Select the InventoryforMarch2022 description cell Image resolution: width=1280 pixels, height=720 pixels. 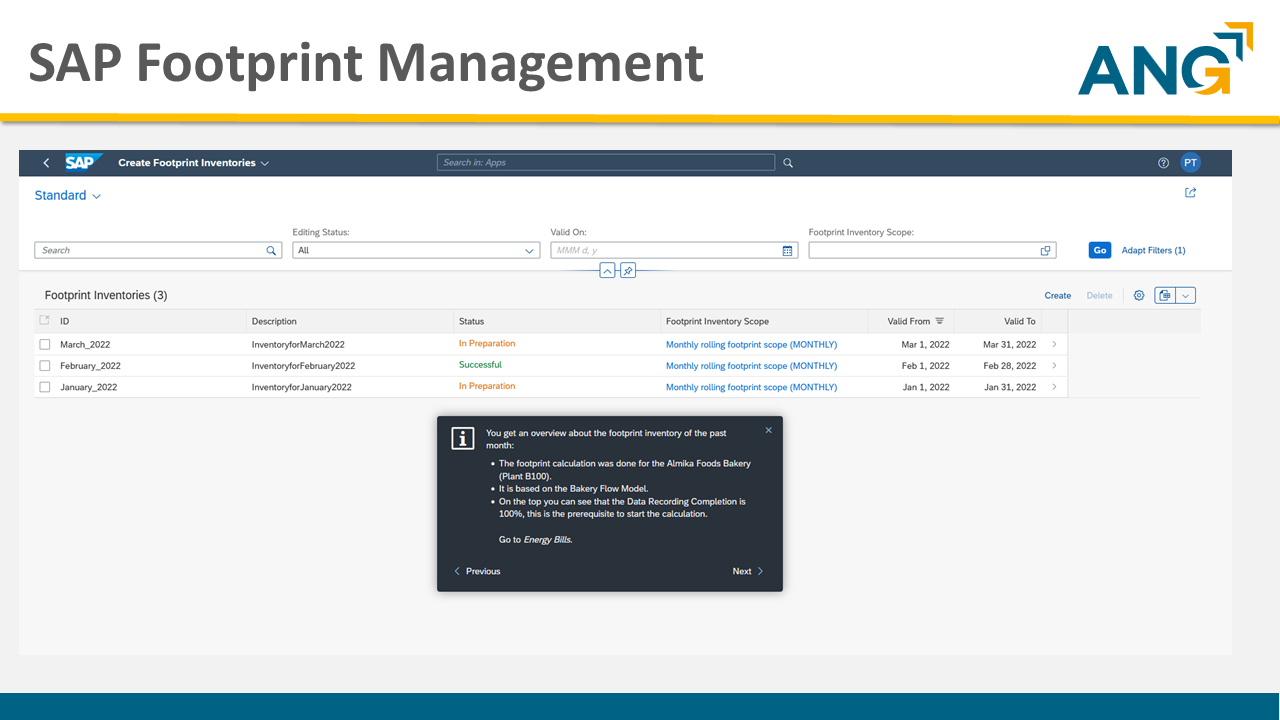click(x=298, y=344)
